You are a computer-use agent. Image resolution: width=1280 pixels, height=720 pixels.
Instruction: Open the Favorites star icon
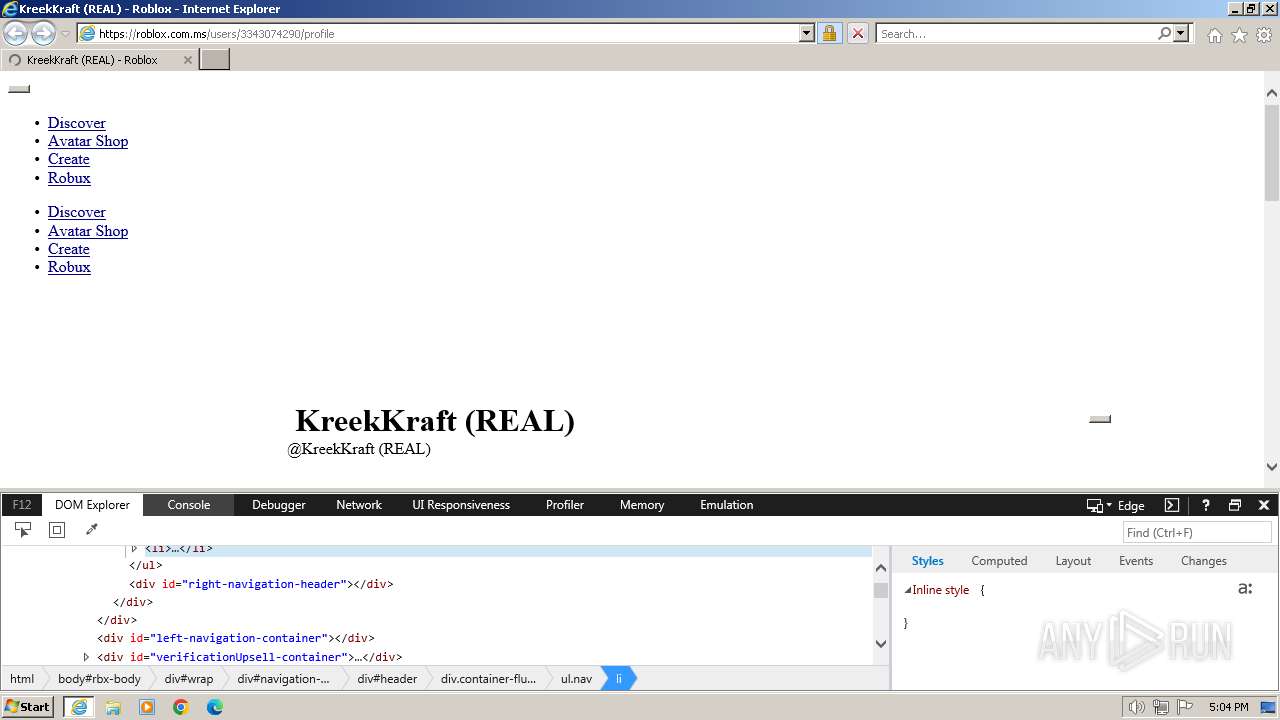(1239, 35)
